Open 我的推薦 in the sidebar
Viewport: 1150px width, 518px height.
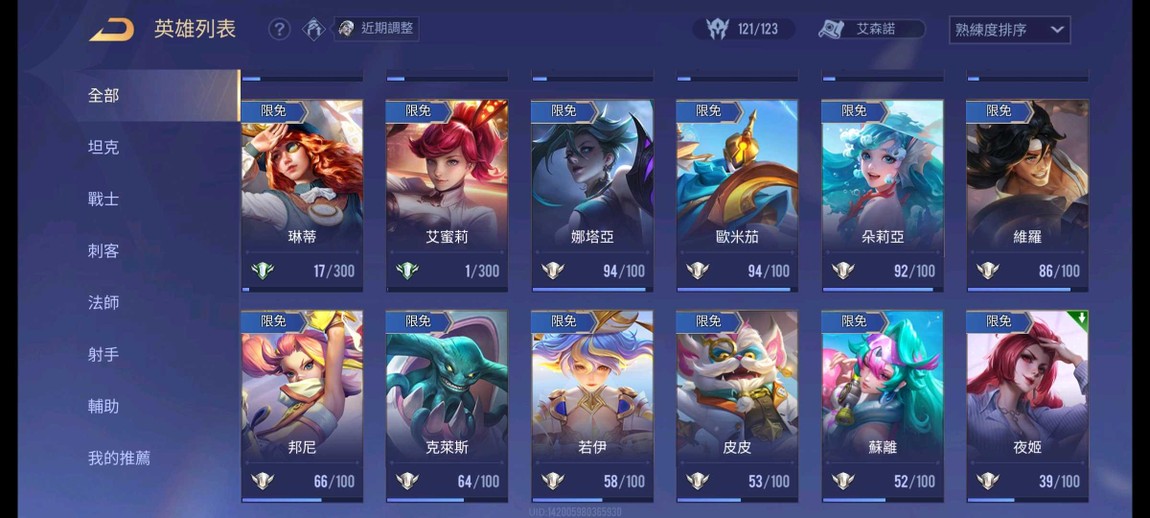pyautogui.click(x=119, y=458)
